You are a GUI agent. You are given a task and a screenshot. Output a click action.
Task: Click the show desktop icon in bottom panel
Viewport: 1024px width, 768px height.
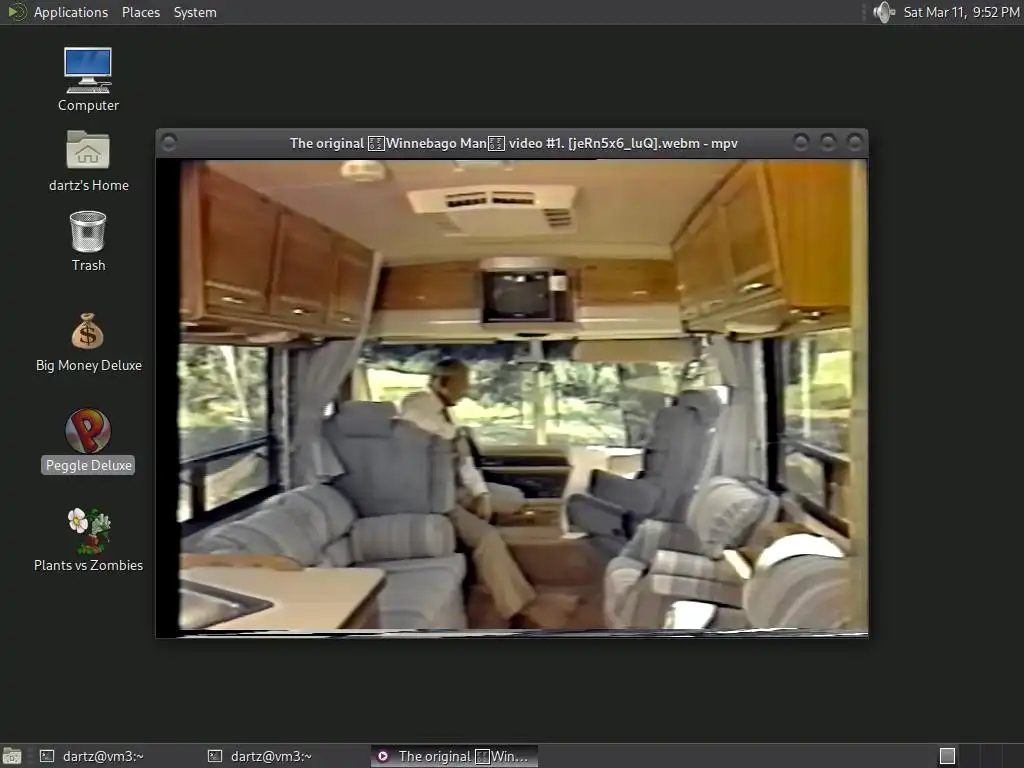[12, 756]
